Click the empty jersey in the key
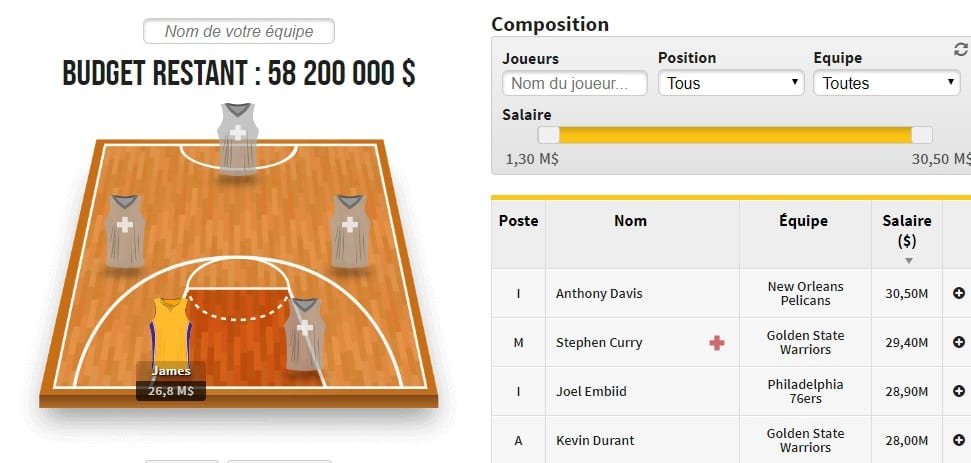The height and width of the screenshot is (463, 971). 305,332
